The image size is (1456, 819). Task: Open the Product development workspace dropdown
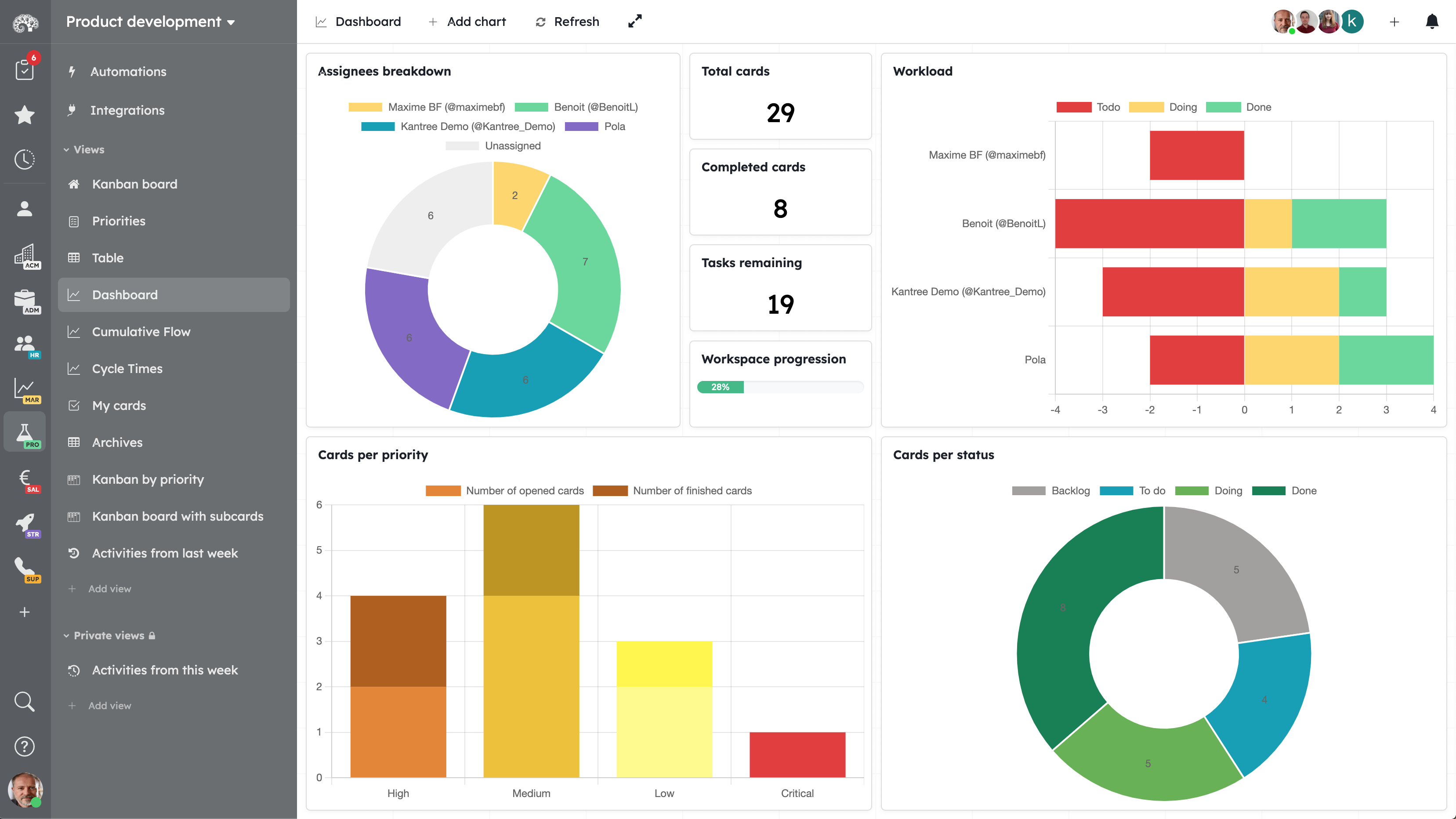150,22
